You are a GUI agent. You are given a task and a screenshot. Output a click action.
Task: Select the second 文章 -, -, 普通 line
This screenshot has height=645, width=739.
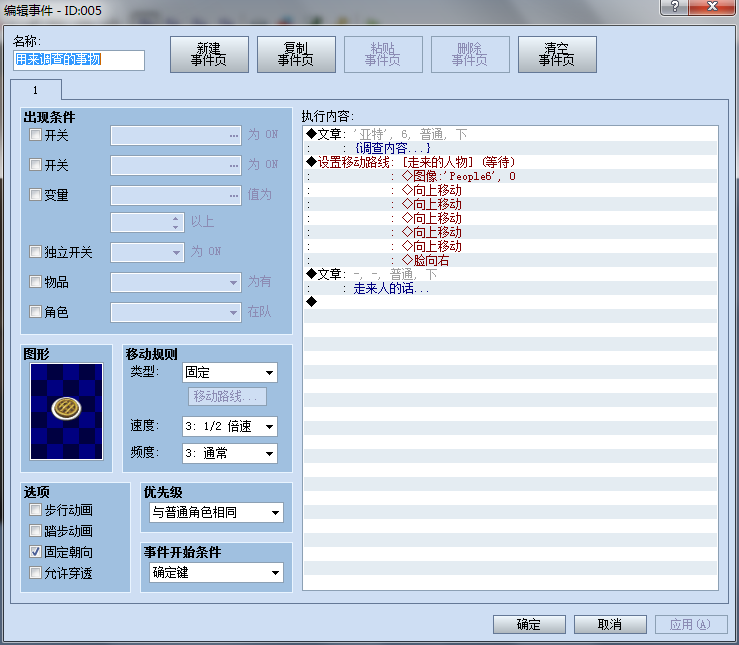[510, 274]
